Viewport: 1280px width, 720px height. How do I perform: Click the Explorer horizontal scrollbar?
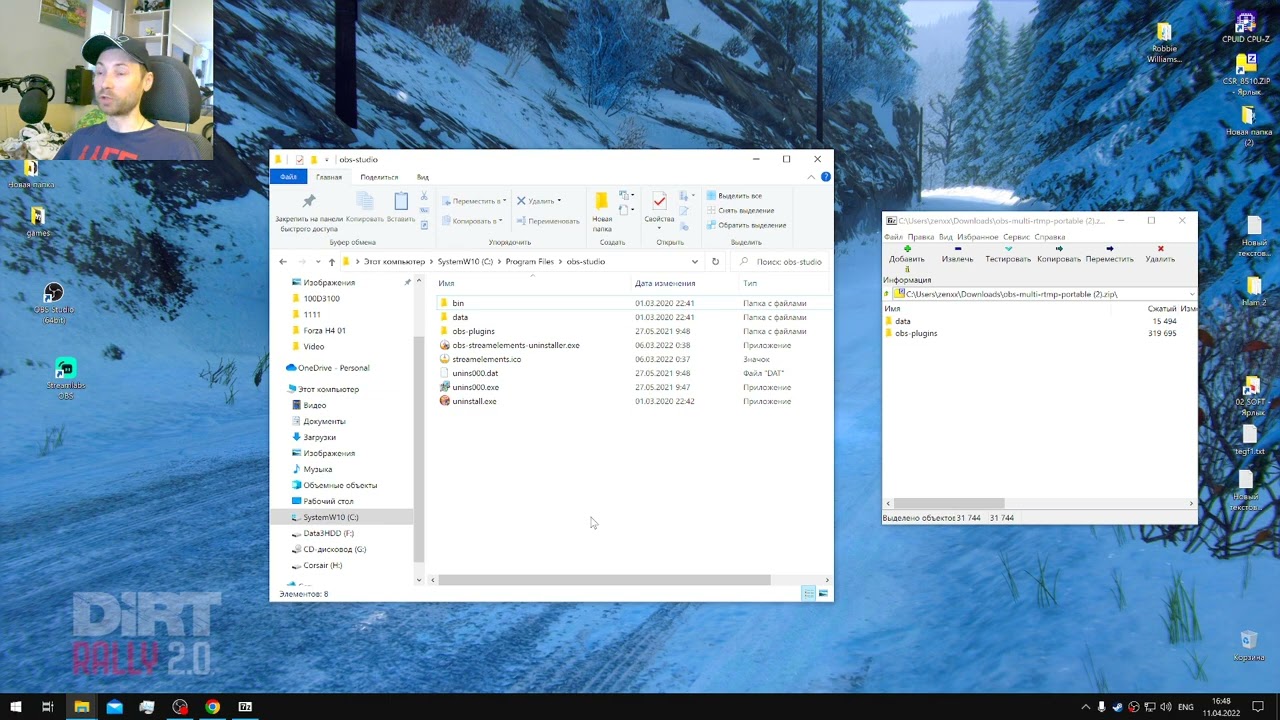[x=604, y=580]
